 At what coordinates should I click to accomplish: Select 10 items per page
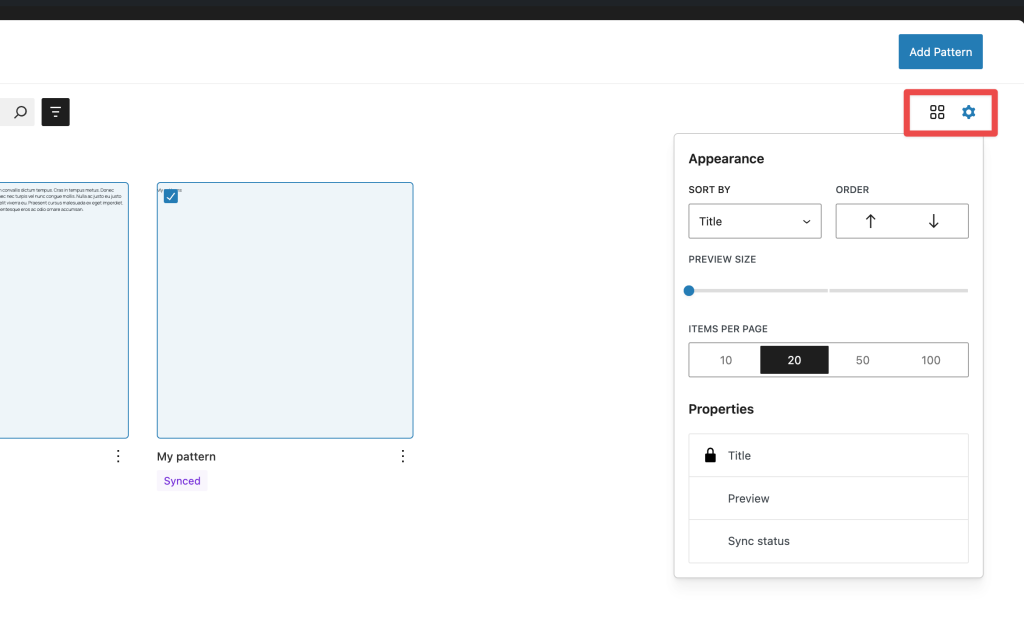pos(724,359)
